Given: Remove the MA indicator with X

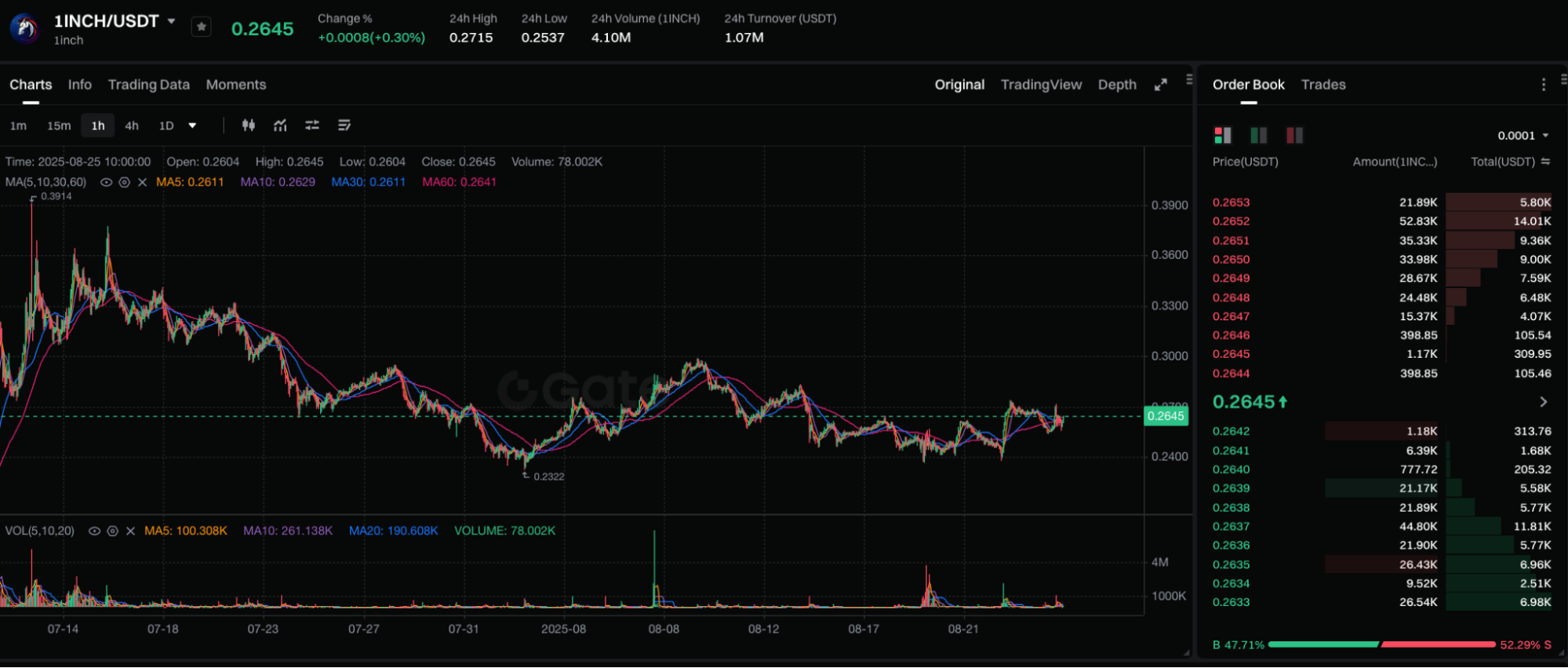Looking at the screenshot, I should point(142,182).
